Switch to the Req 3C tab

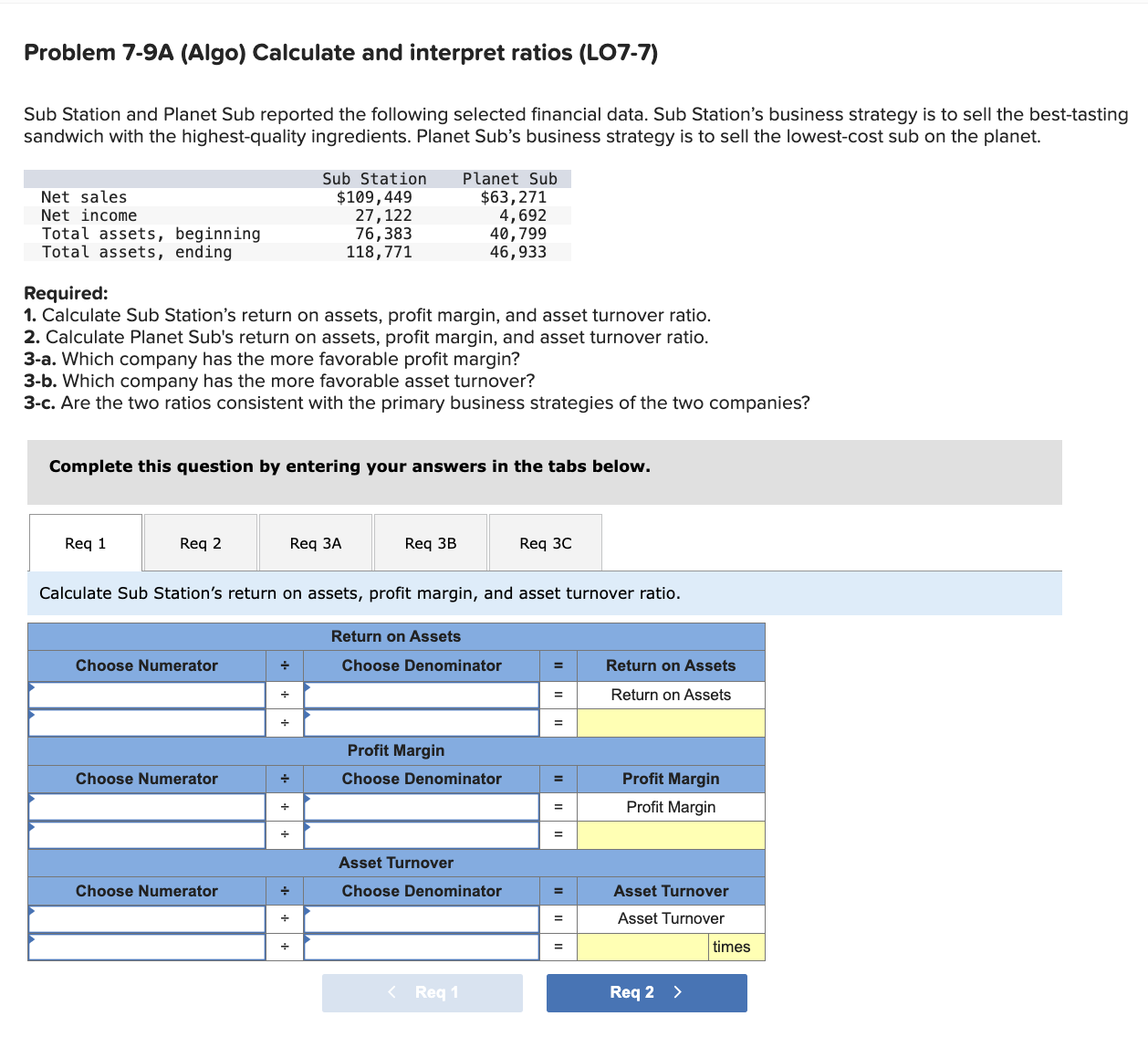(545, 542)
